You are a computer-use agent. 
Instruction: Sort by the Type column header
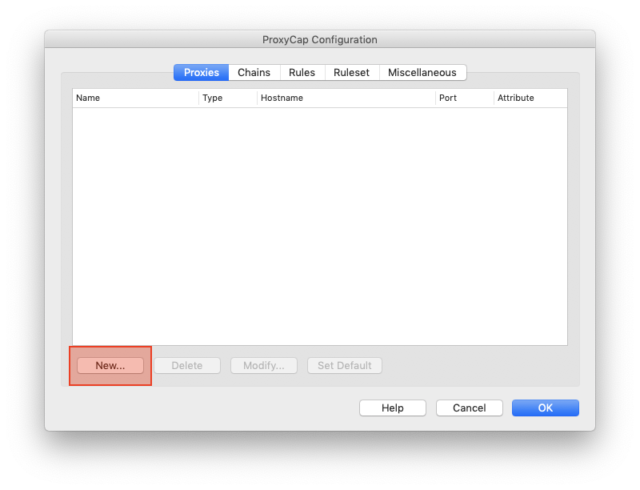228,98
